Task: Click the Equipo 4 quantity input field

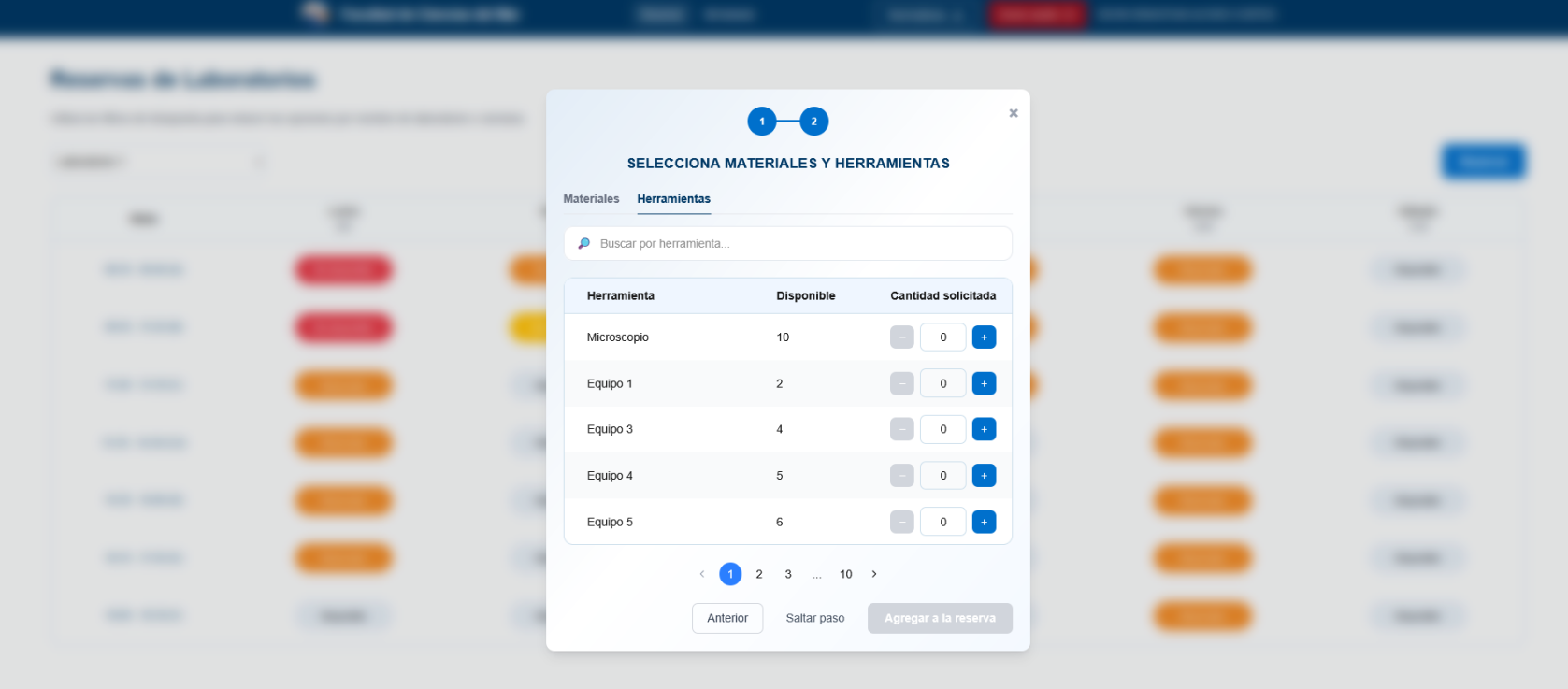Action: tap(942, 476)
